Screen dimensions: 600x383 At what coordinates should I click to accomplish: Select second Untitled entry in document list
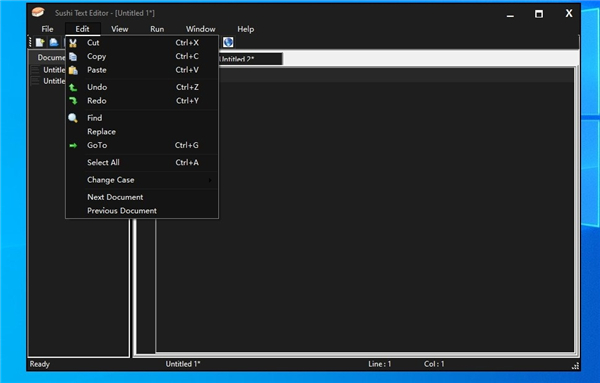(54, 81)
